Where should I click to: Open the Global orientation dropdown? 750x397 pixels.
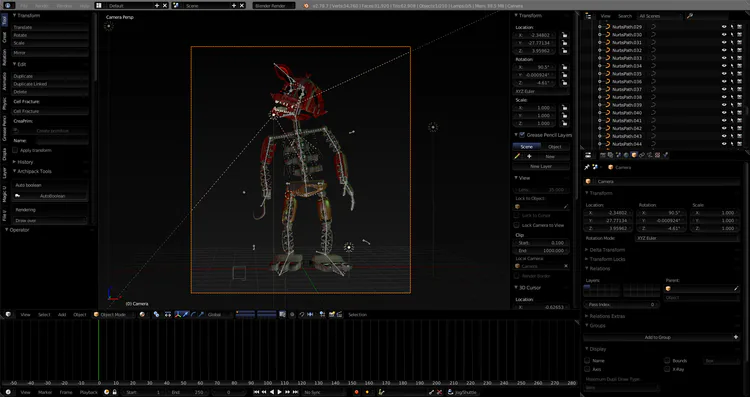tap(220, 314)
